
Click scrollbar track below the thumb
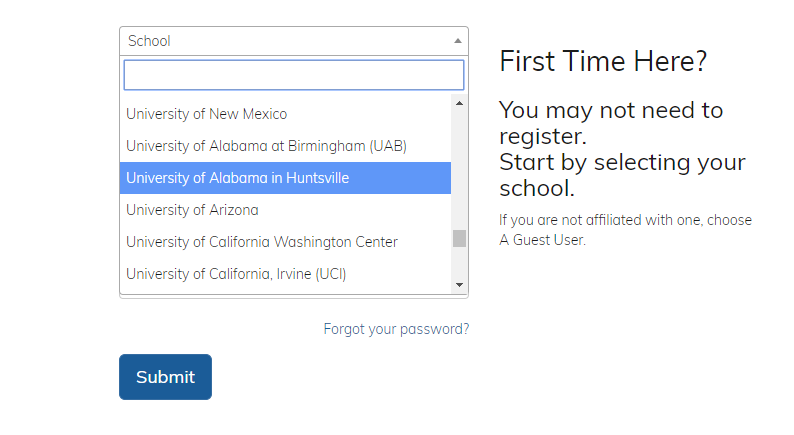pyautogui.click(x=459, y=262)
